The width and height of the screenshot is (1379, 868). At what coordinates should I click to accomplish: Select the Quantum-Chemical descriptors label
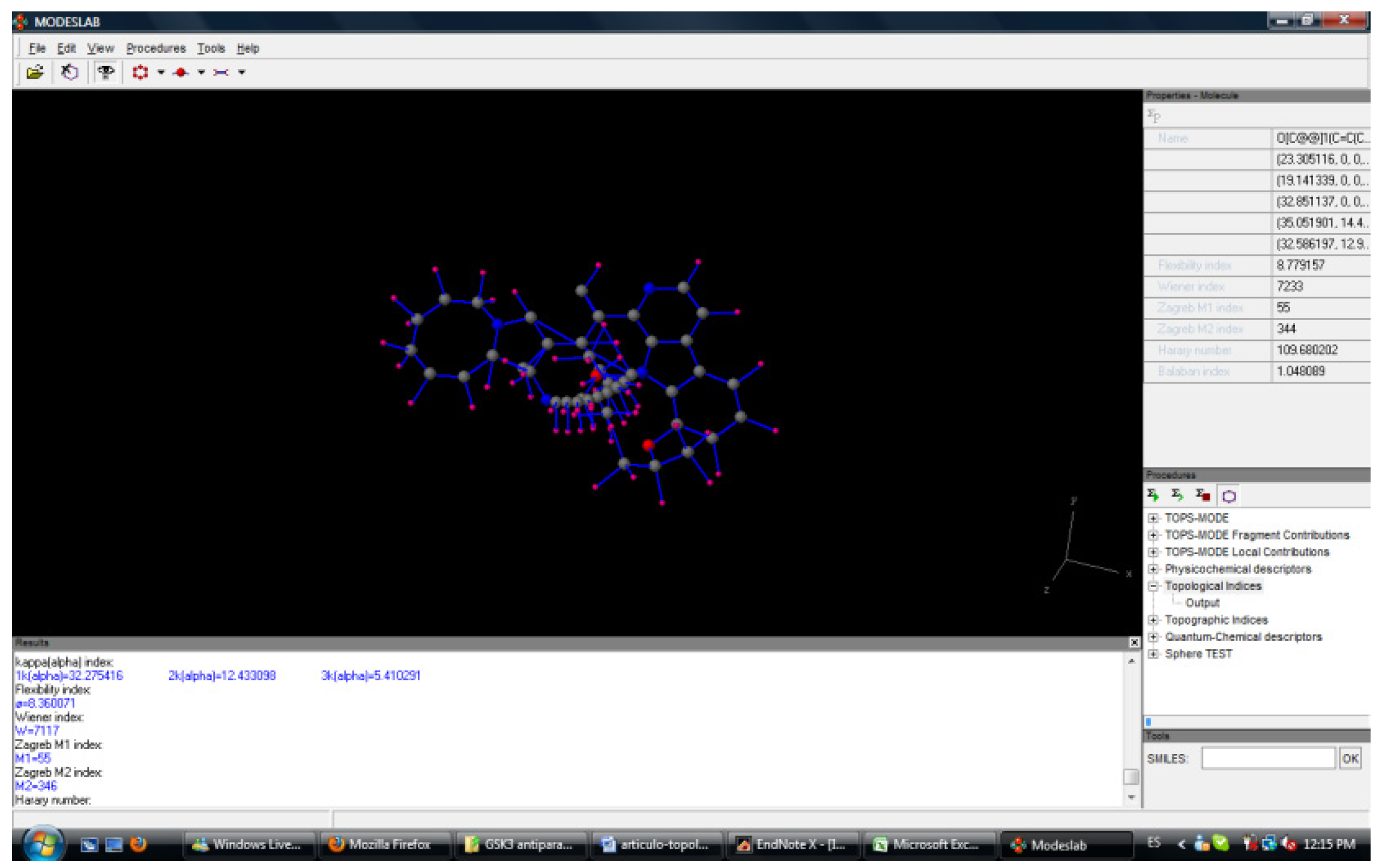point(1243,637)
